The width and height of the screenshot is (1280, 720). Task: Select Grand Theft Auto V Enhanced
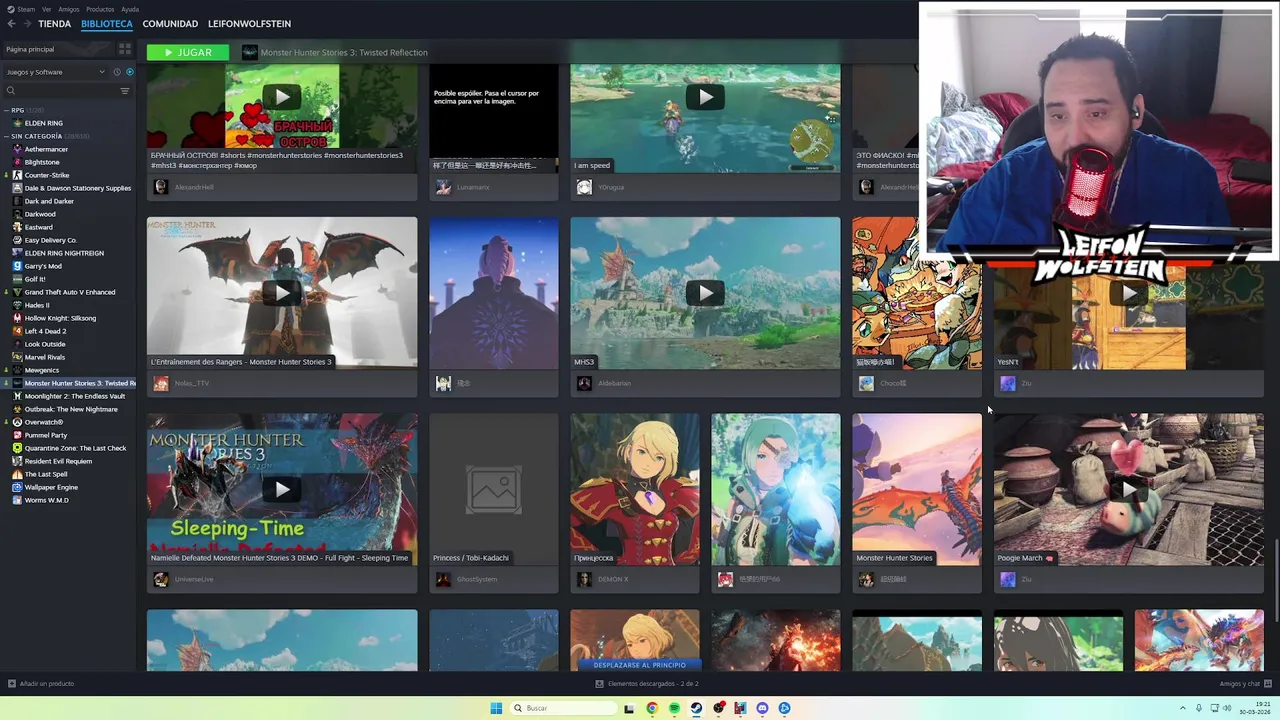click(x=68, y=292)
